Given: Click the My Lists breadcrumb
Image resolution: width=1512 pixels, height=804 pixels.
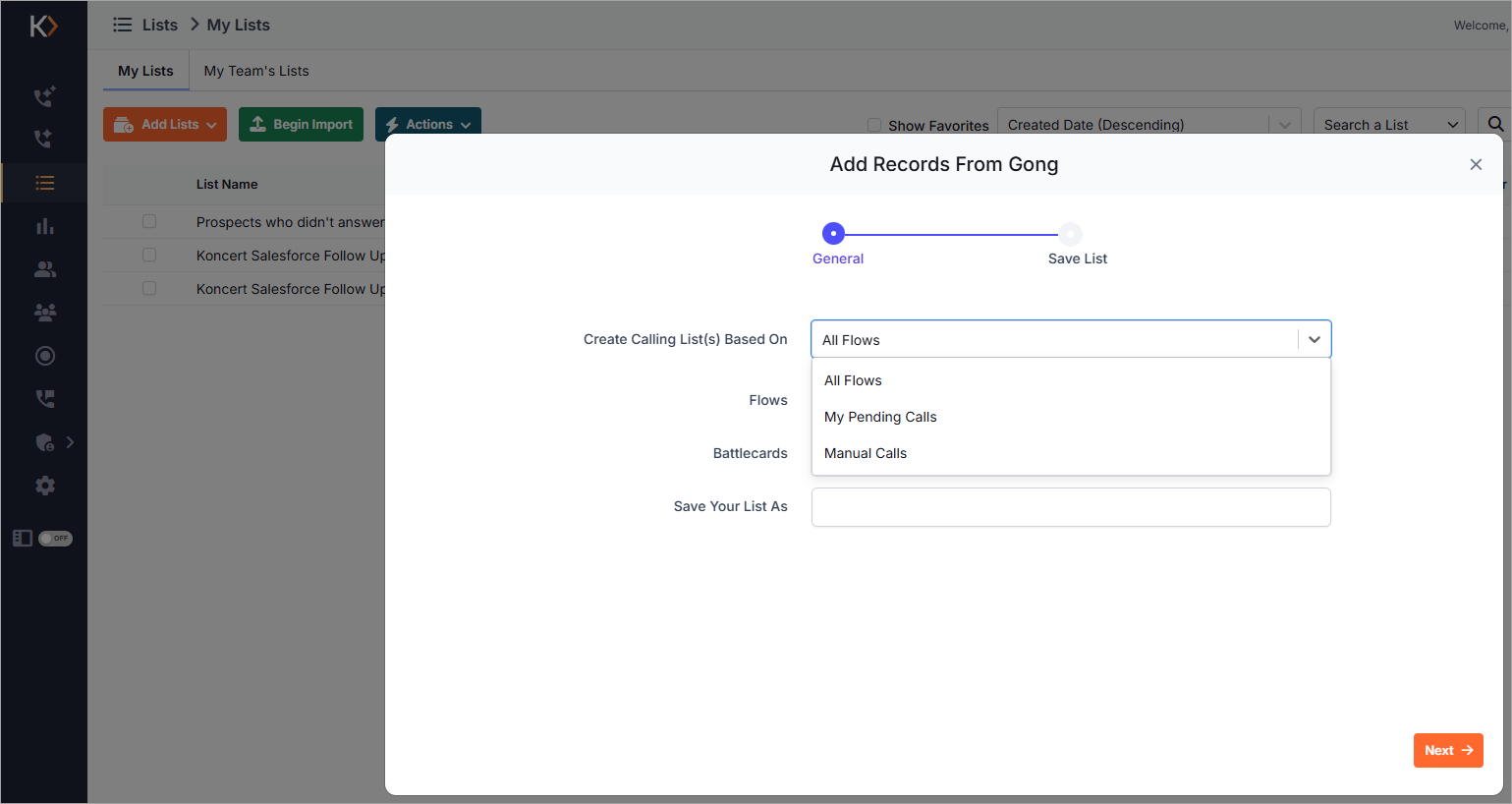Looking at the screenshot, I should tap(238, 25).
